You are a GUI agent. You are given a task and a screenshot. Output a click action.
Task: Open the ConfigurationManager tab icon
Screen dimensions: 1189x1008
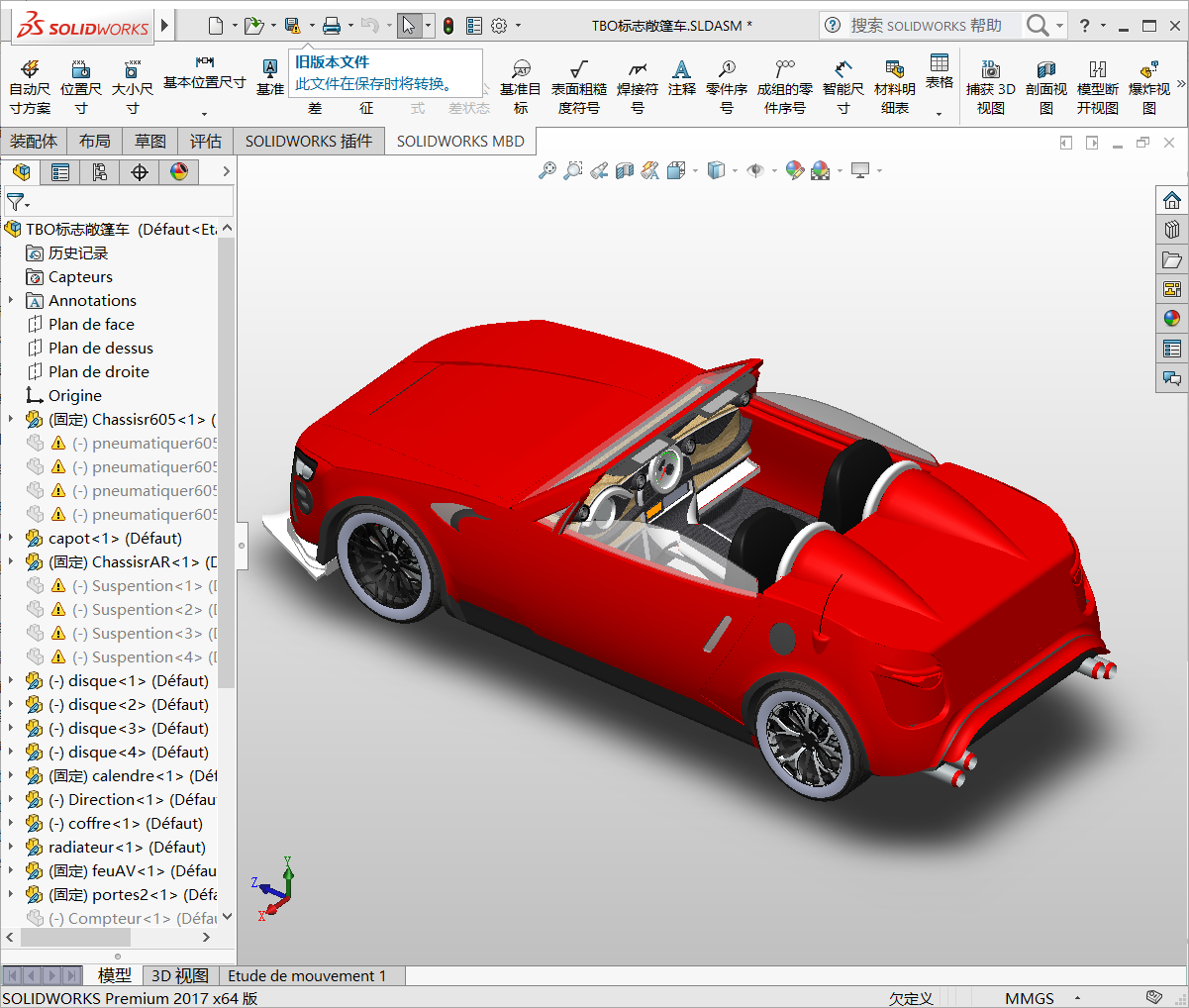[100, 172]
